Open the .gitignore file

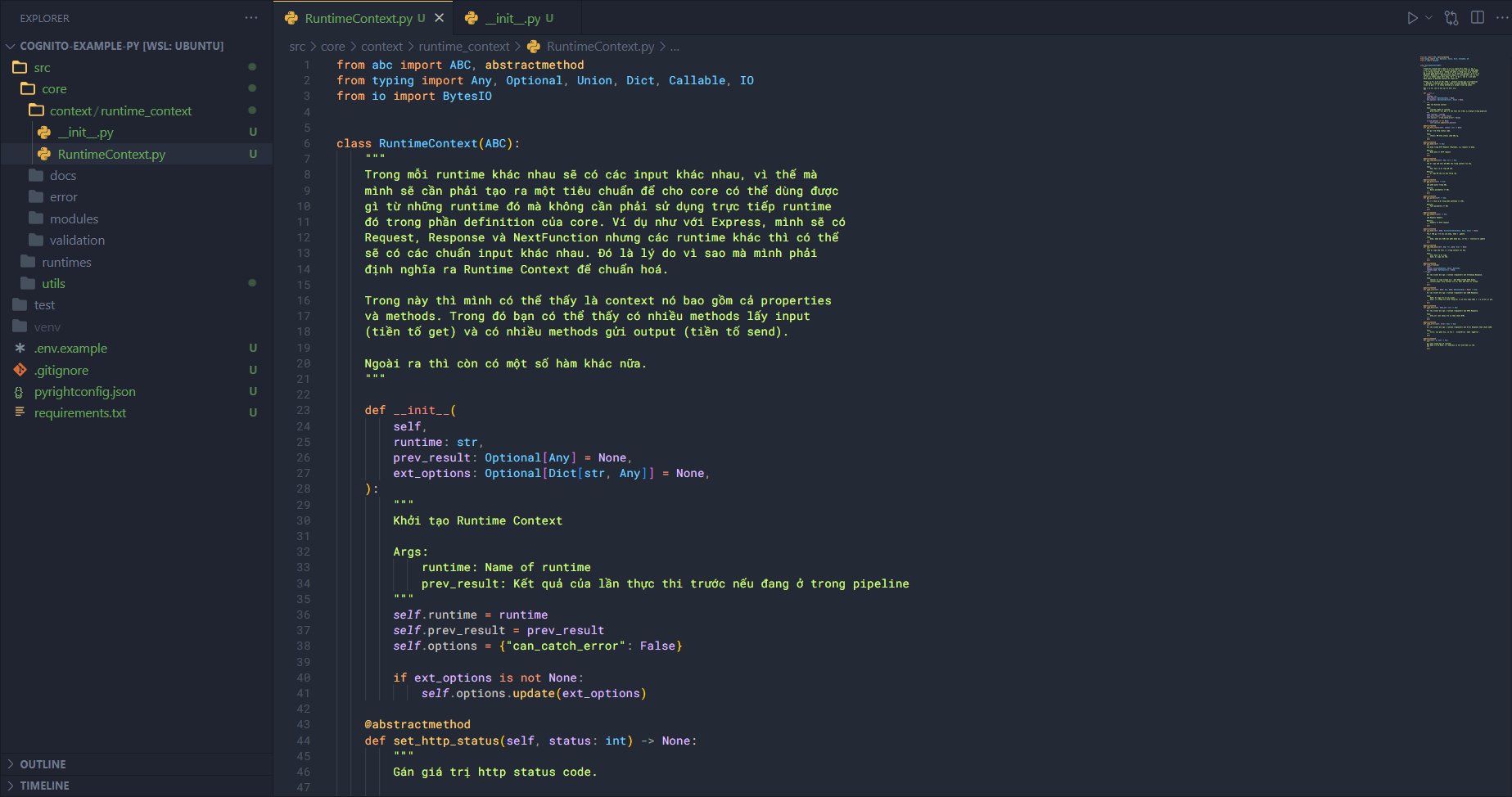click(61, 371)
